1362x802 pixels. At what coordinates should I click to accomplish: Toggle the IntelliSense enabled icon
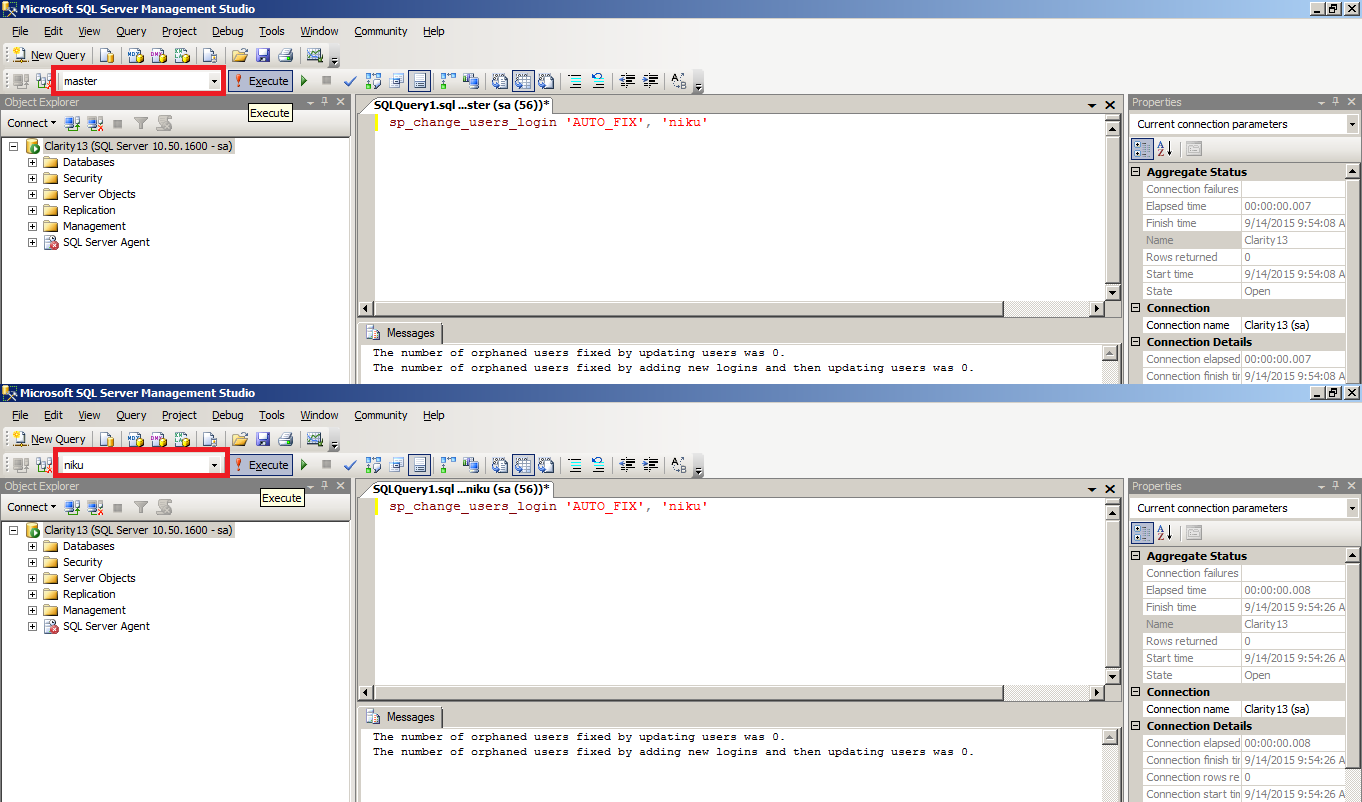pos(419,81)
